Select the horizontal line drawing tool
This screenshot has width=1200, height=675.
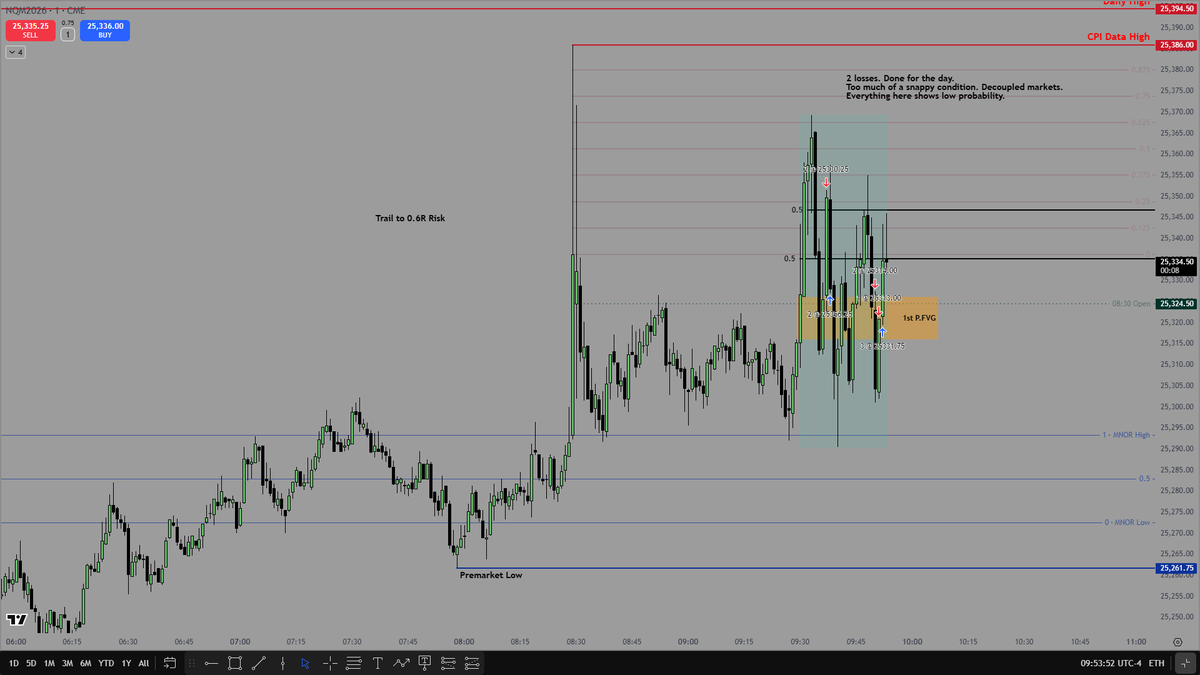coord(211,663)
